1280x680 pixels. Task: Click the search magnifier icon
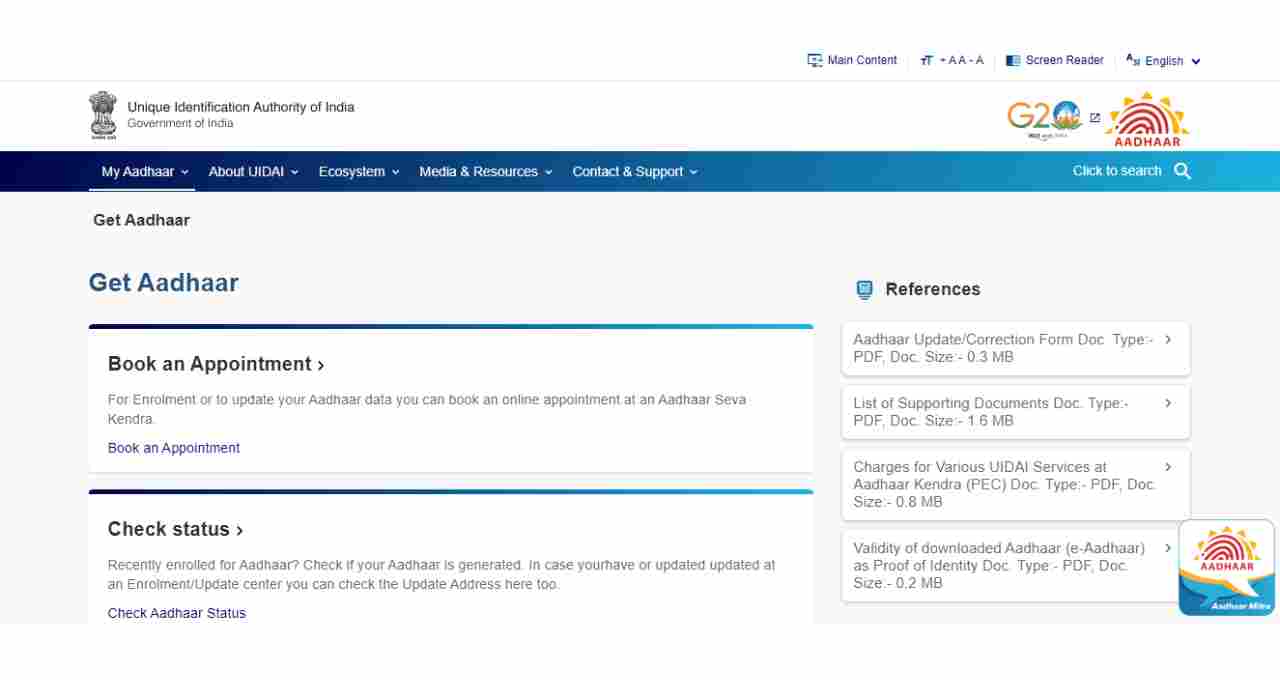1183,171
